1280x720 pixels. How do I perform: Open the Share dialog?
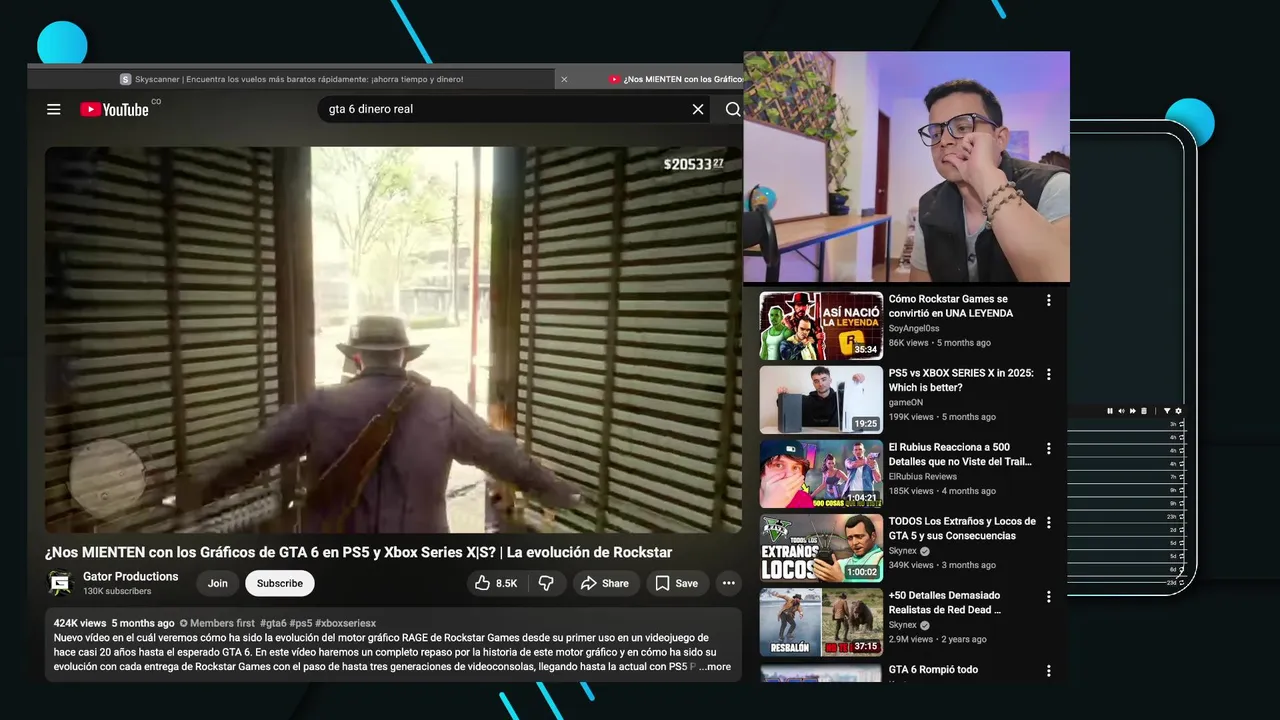(x=605, y=583)
